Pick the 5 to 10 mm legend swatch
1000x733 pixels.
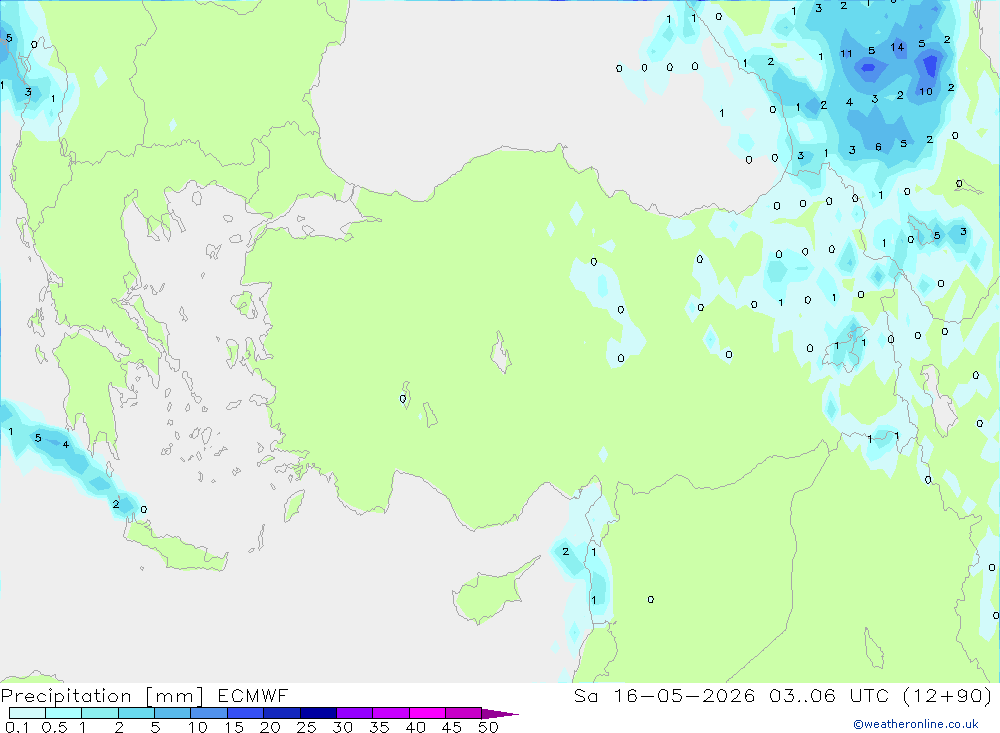173,713
